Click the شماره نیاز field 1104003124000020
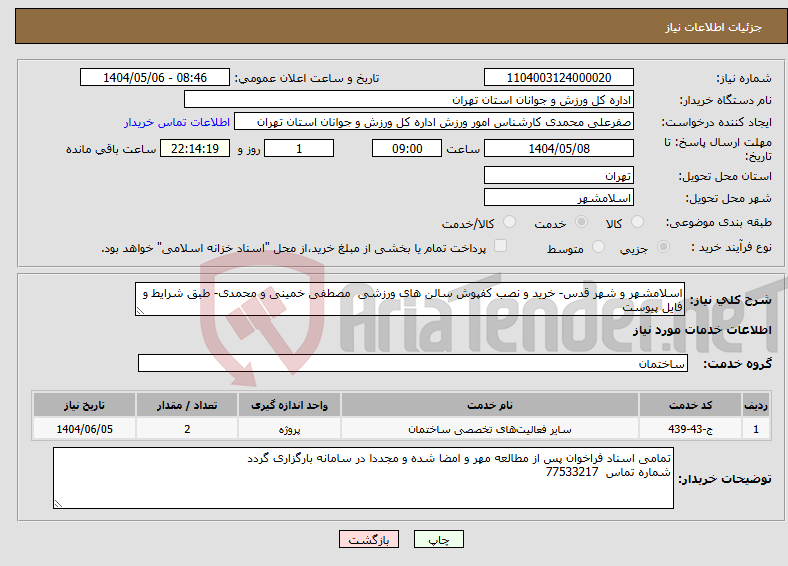Viewport: 788px width, 566px height. (558, 77)
